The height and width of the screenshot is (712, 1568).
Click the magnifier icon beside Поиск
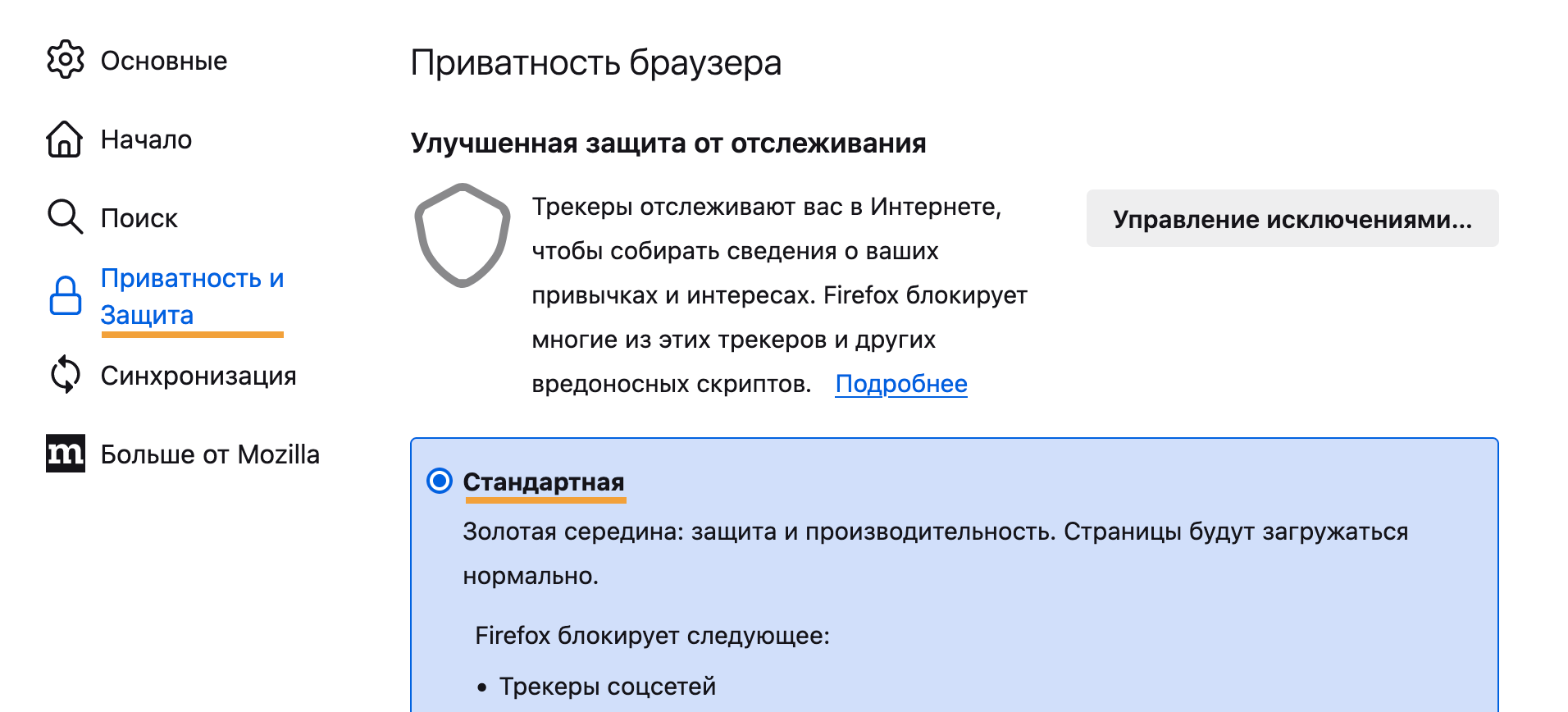(x=65, y=217)
